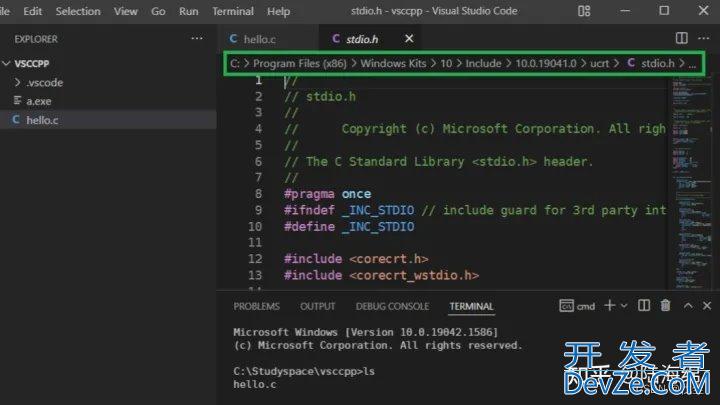720x405 pixels.
Task: Open the Go menu
Action: pyautogui.click(x=158, y=11)
